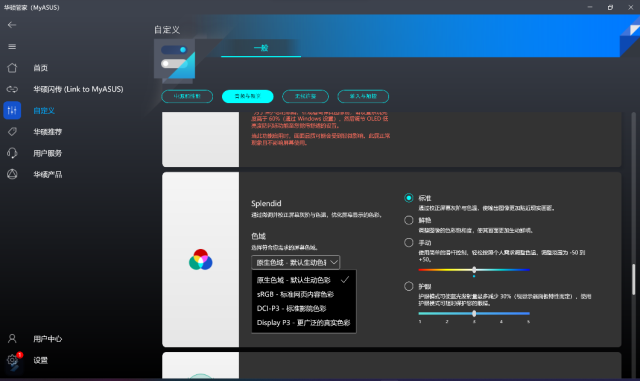This screenshot has width=640, height=381.
Task: Select the 输入 pill button
Action: [x=363, y=96]
